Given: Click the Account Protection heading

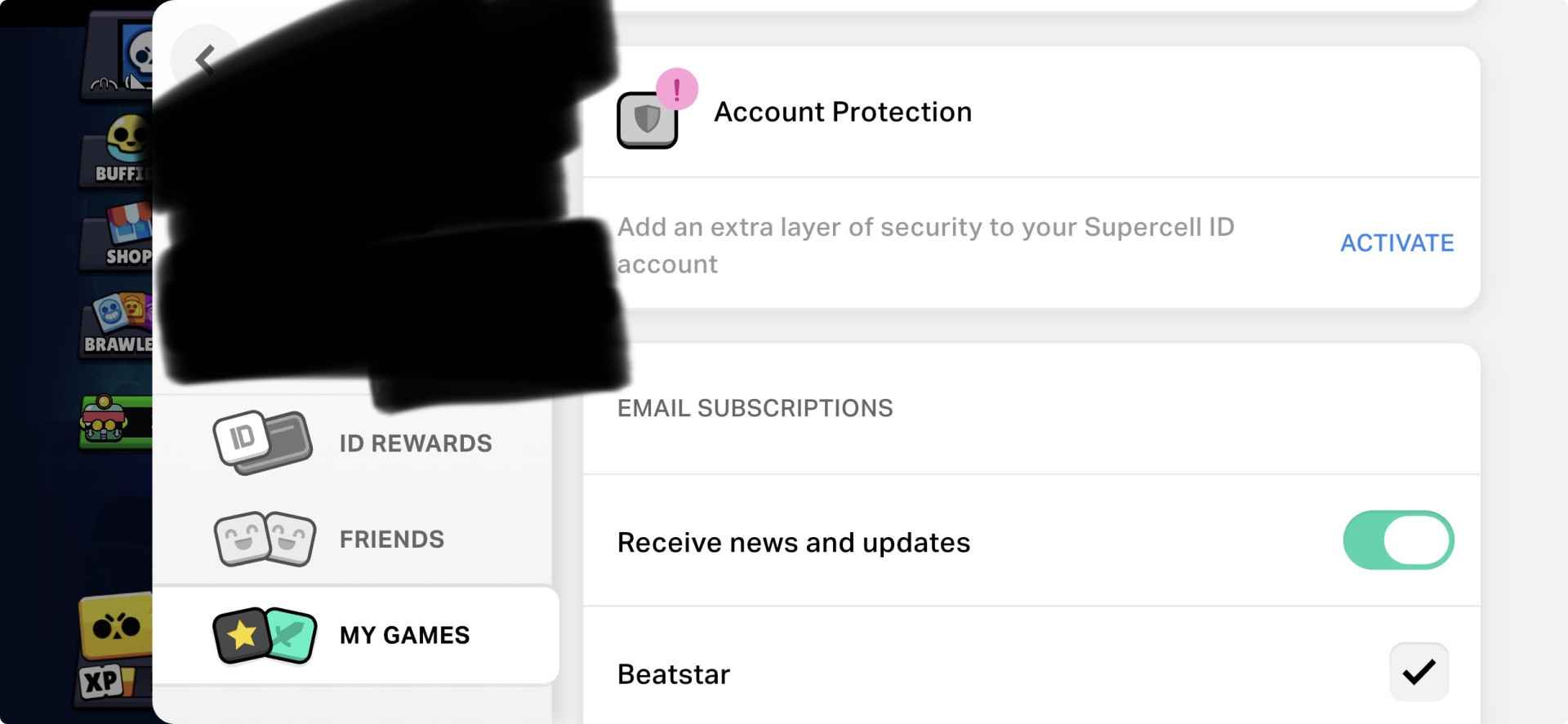Looking at the screenshot, I should [843, 112].
